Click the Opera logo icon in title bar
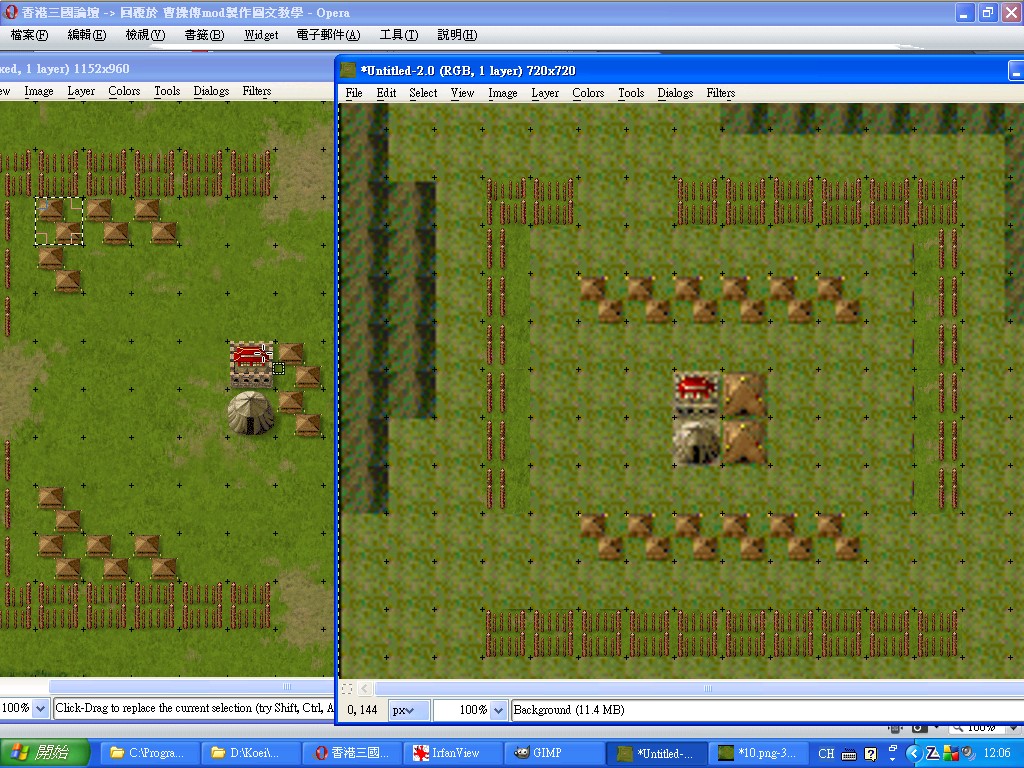Viewport: 1024px width, 768px height. [11, 12]
